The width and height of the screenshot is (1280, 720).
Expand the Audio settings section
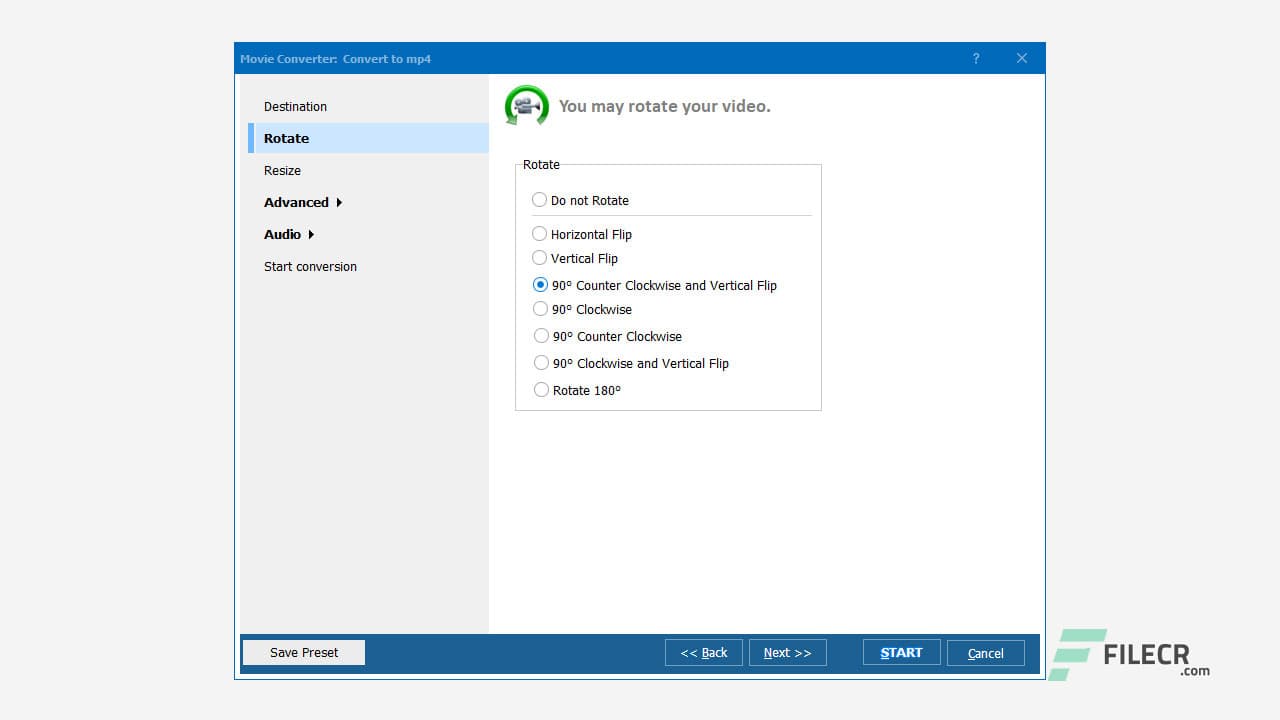283,234
